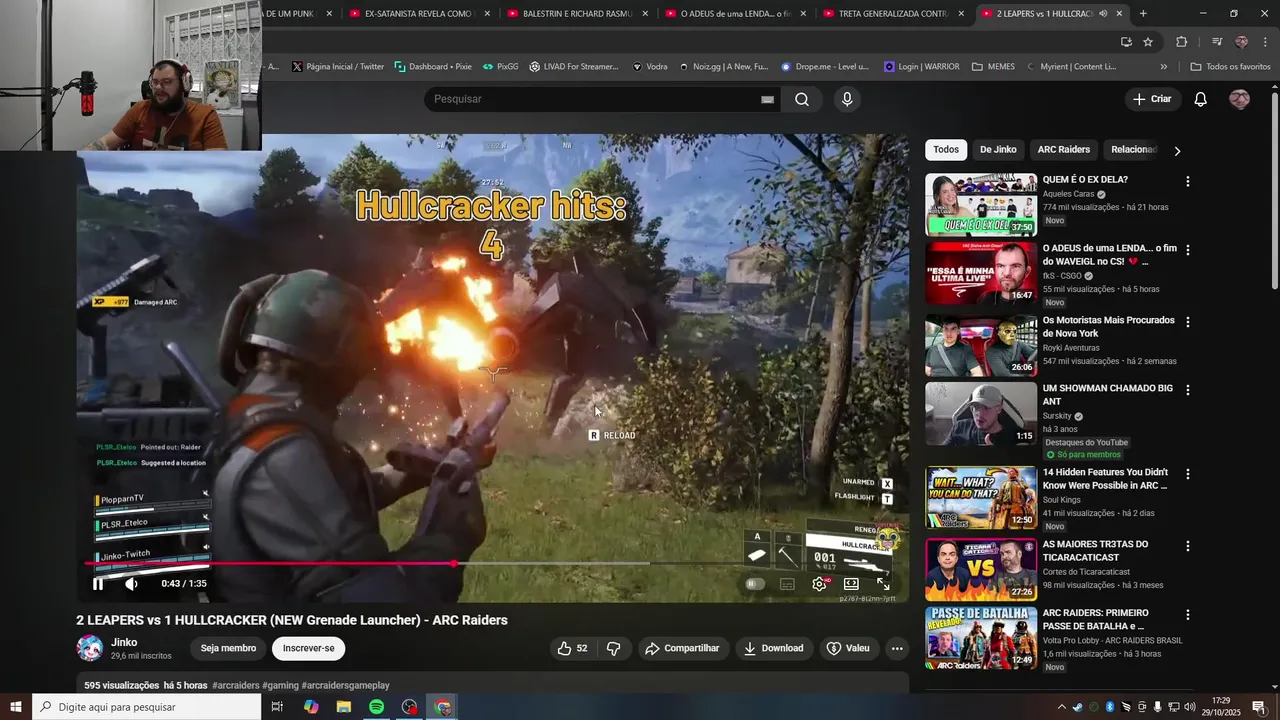
Task: Open Chrome's three-dot menu
Action: coord(1263,42)
